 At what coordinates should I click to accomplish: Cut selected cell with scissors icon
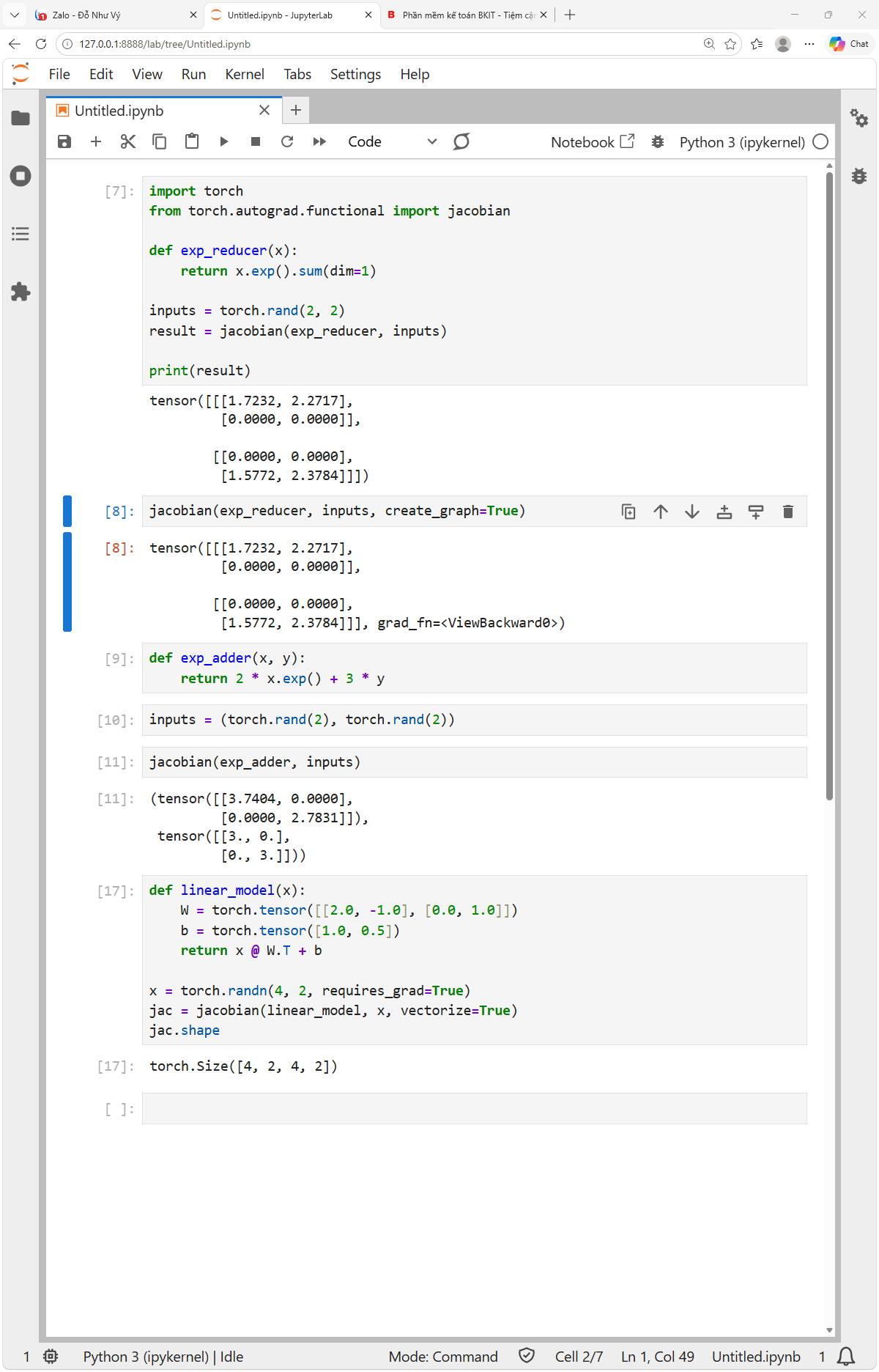click(x=128, y=141)
